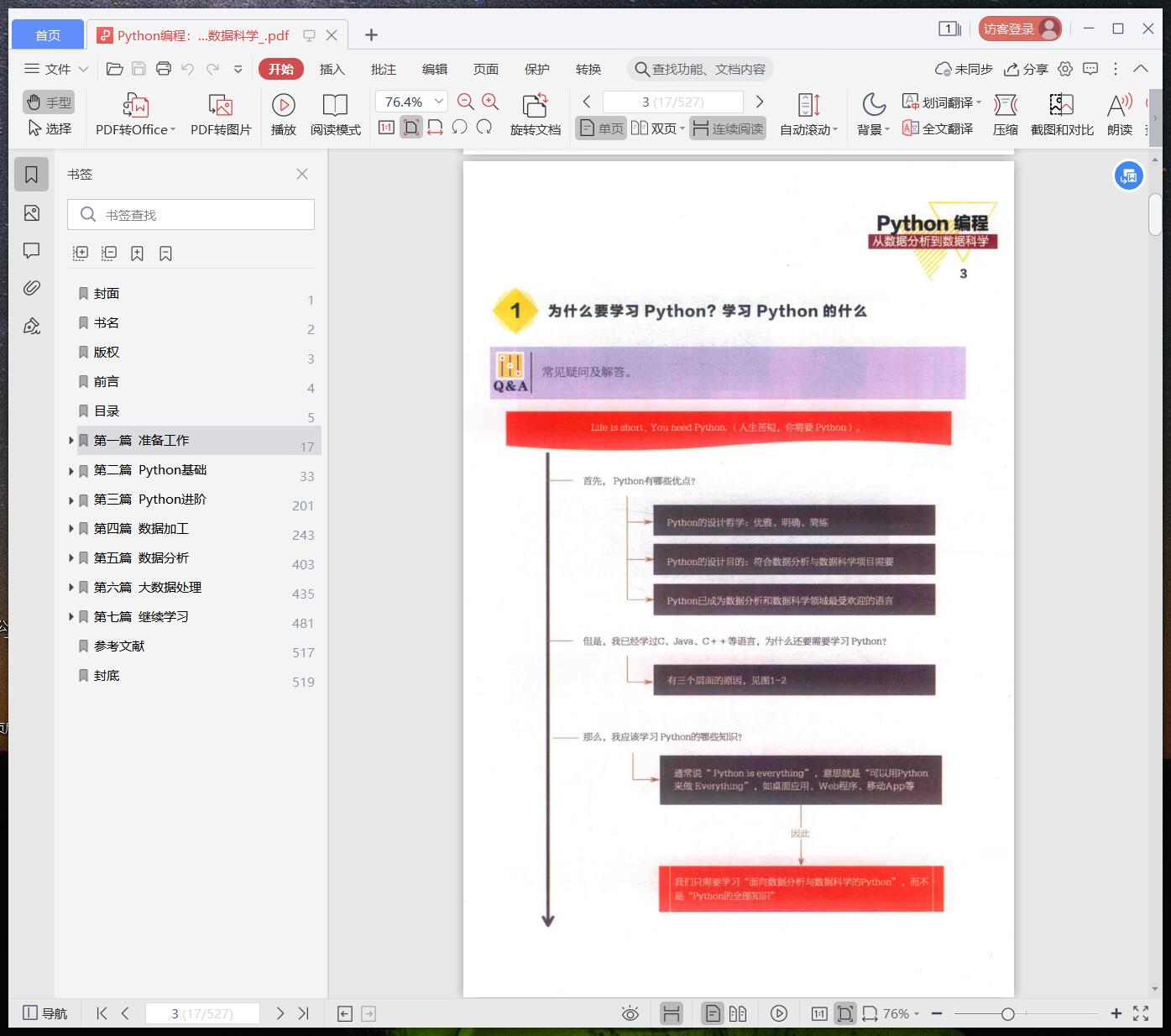The width and height of the screenshot is (1171, 1036).
Task: Toggle the bookmark panel icon in sidebar
Action: (32, 175)
